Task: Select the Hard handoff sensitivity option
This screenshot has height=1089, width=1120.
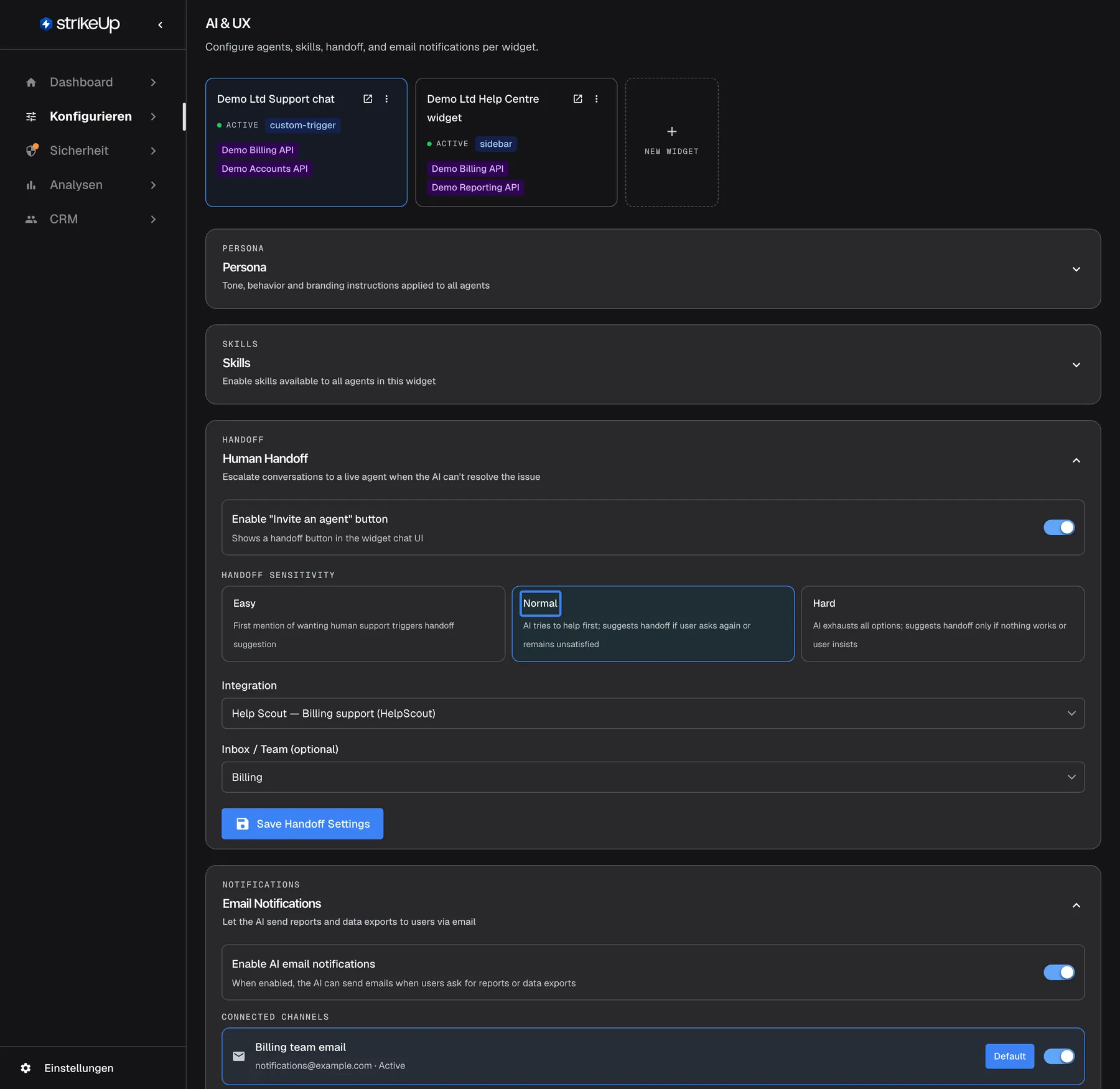Action: pos(943,624)
